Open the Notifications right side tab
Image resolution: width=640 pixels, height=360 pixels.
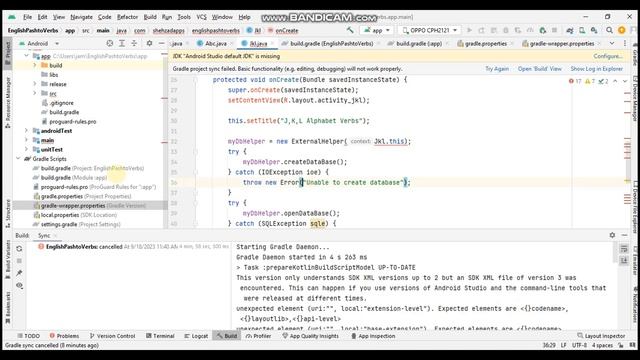(635, 304)
